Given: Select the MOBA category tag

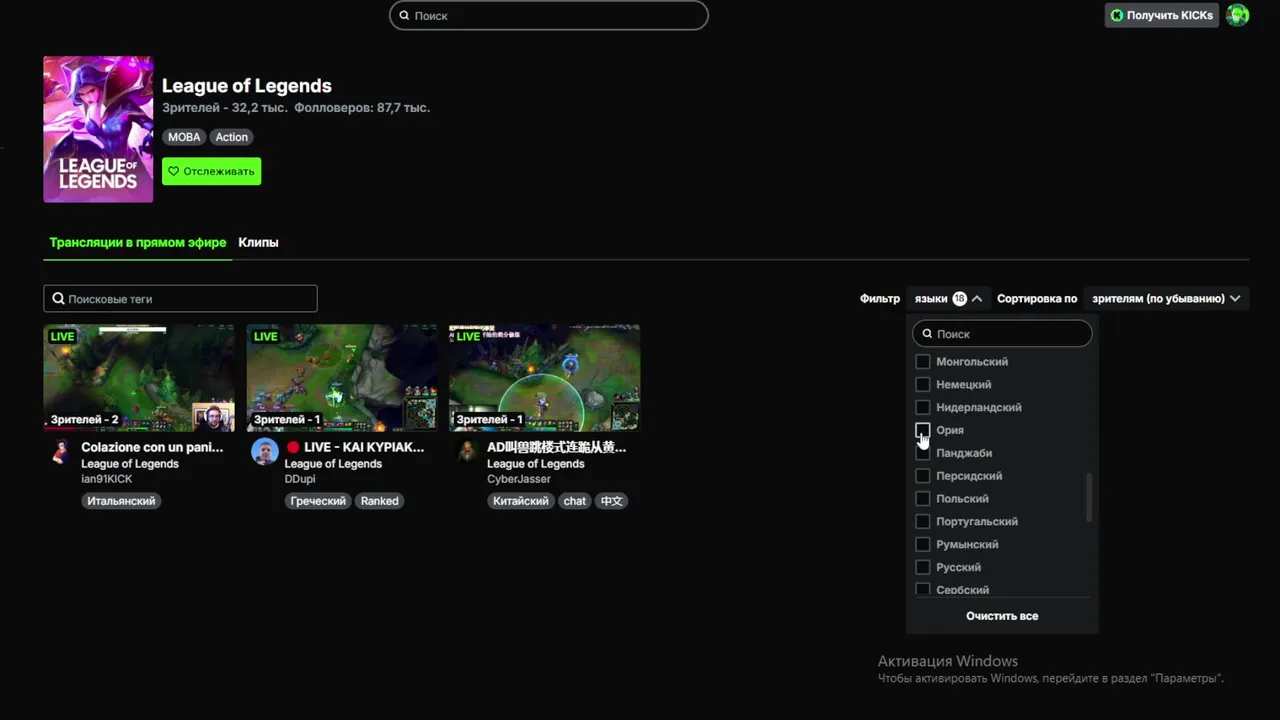Looking at the screenshot, I should (184, 137).
